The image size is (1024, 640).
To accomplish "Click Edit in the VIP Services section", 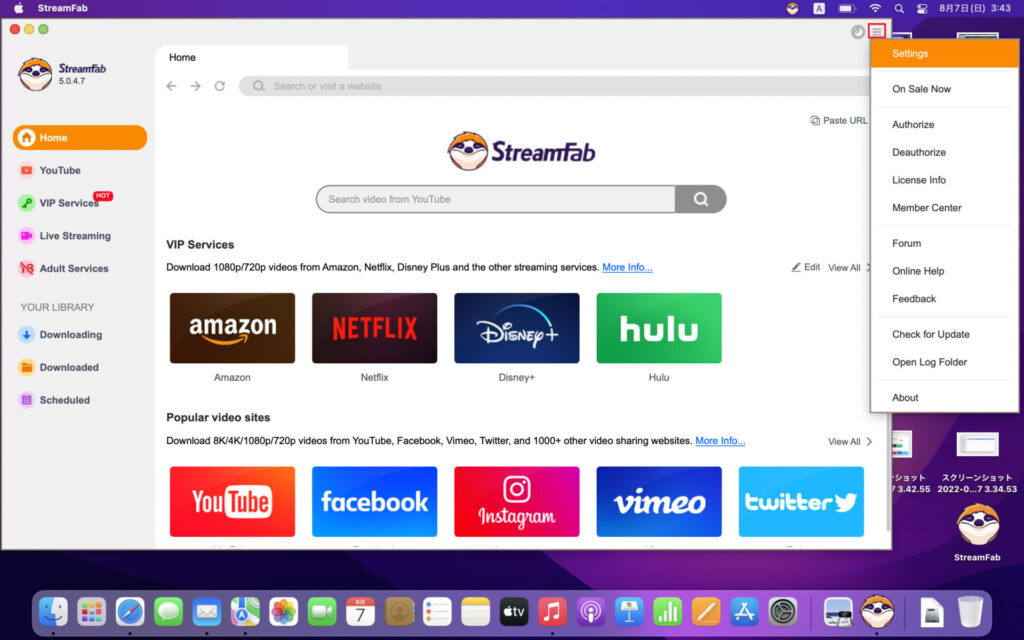I will pyautogui.click(x=806, y=267).
